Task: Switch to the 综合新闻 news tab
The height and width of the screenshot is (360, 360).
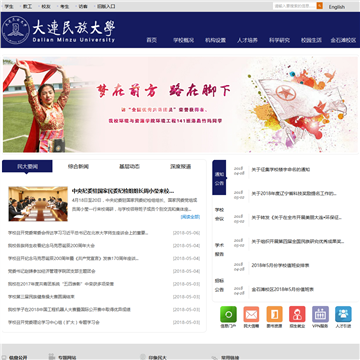Action: click(x=78, y=166)
